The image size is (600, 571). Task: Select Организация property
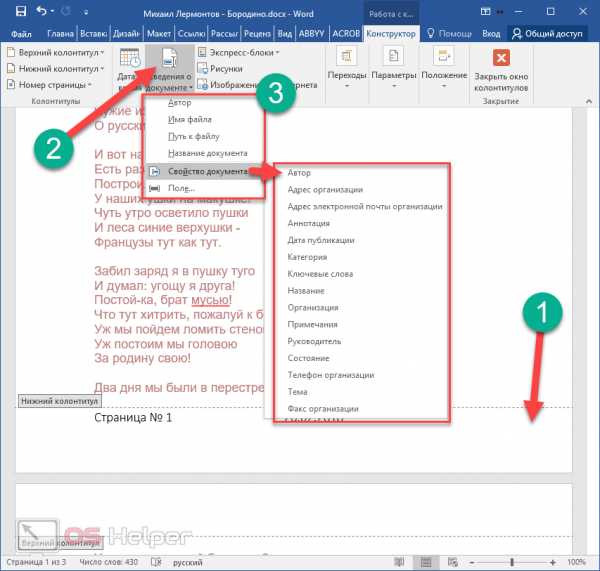(313, 307)
